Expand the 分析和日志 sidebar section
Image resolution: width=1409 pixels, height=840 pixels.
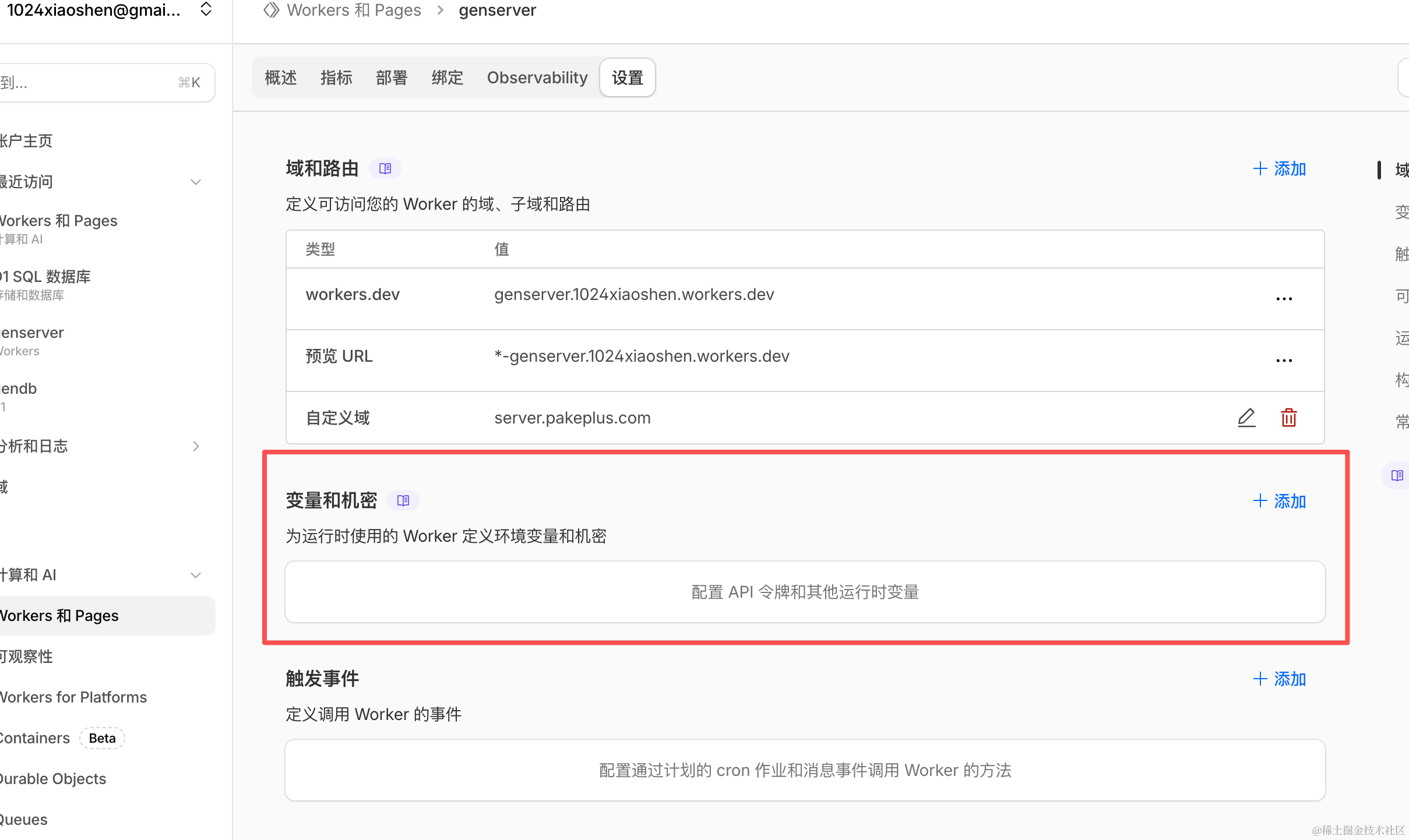[x=196, y=446]
